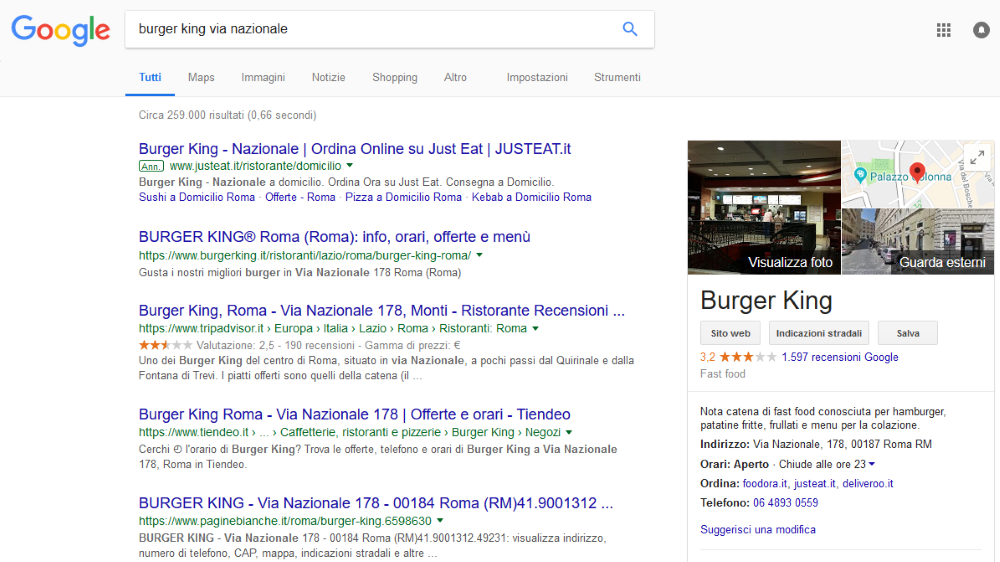1000x562 pixels.
Task: Open the foodora.it order link
Action: pyautogui.click(x=765, y=484)
